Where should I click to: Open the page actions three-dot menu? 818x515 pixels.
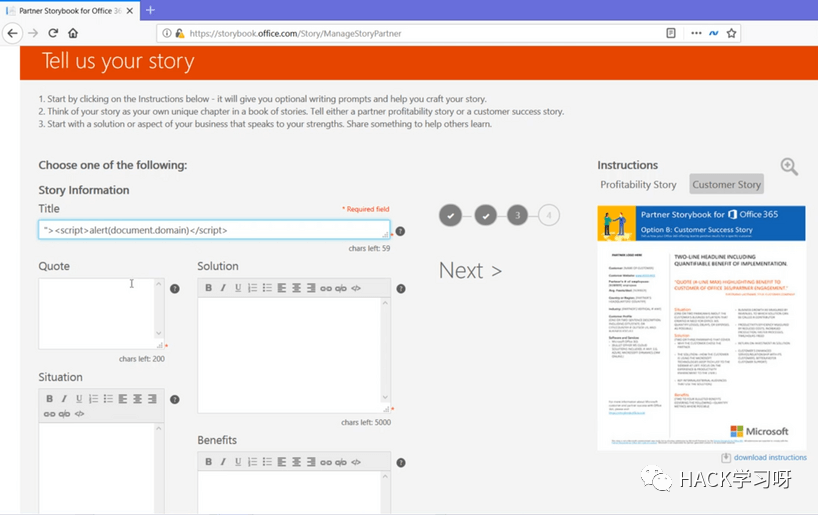pyautogui.click(x=696, y=33)
